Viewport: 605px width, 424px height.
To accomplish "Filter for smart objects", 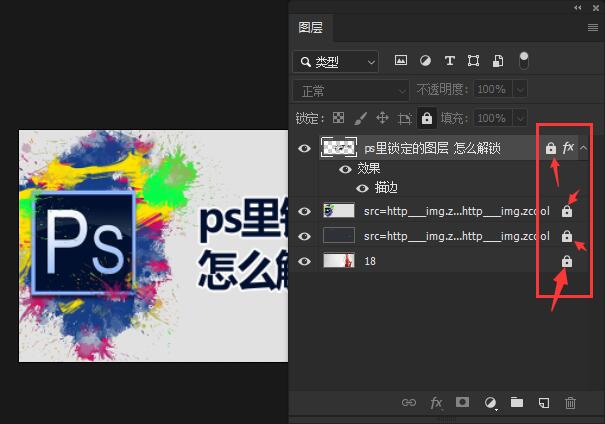I will pyautogui.click(x=498, y=61).
